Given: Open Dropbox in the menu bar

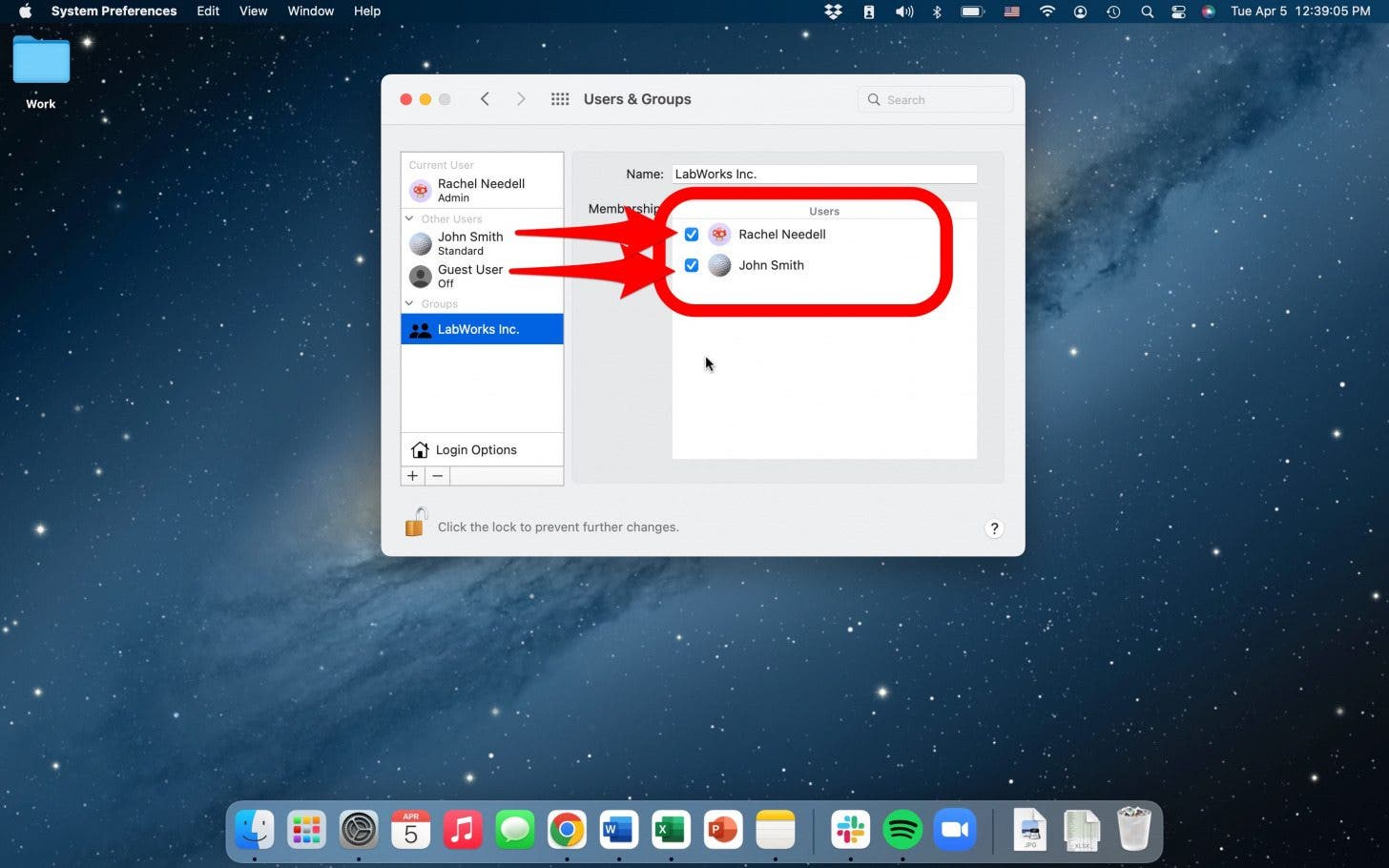Looking at the screenshot, I should click(x=834, y=11).
